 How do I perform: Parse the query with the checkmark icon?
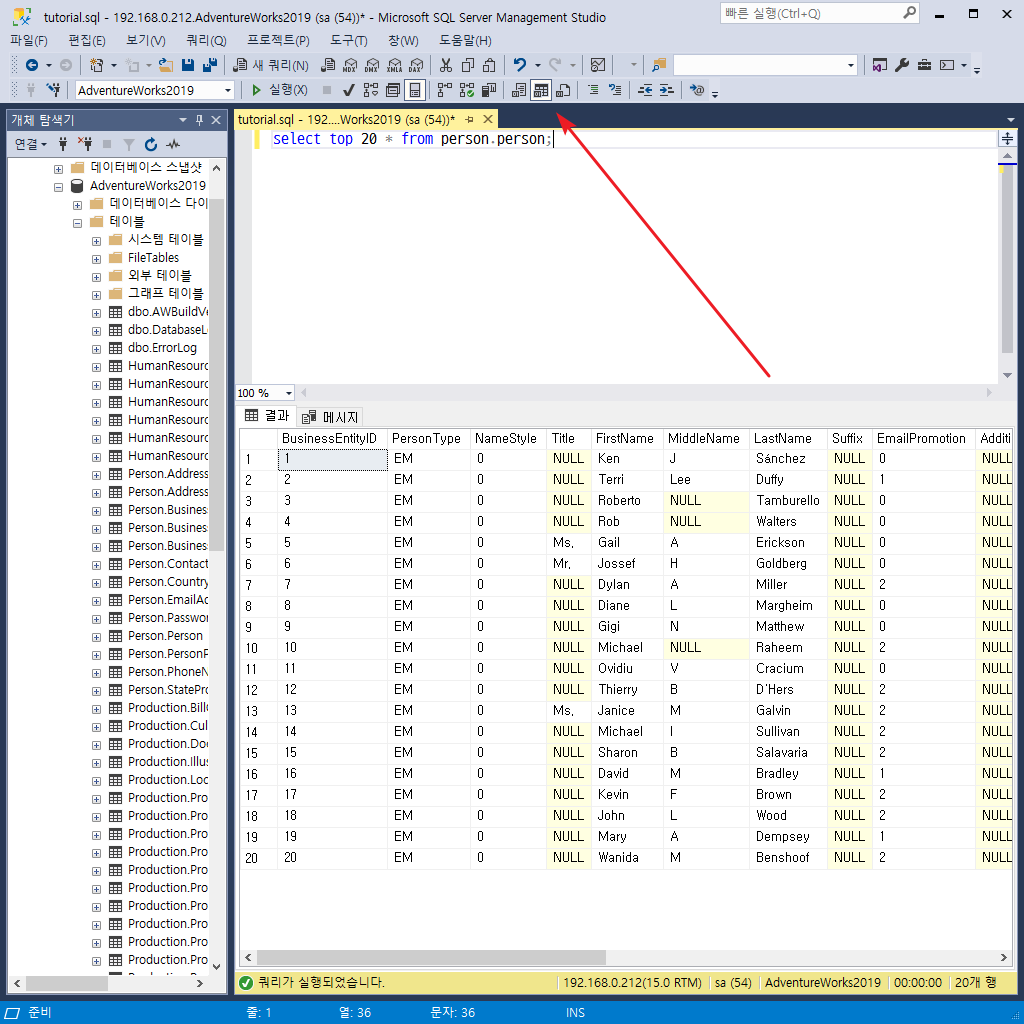pos(349,89)
